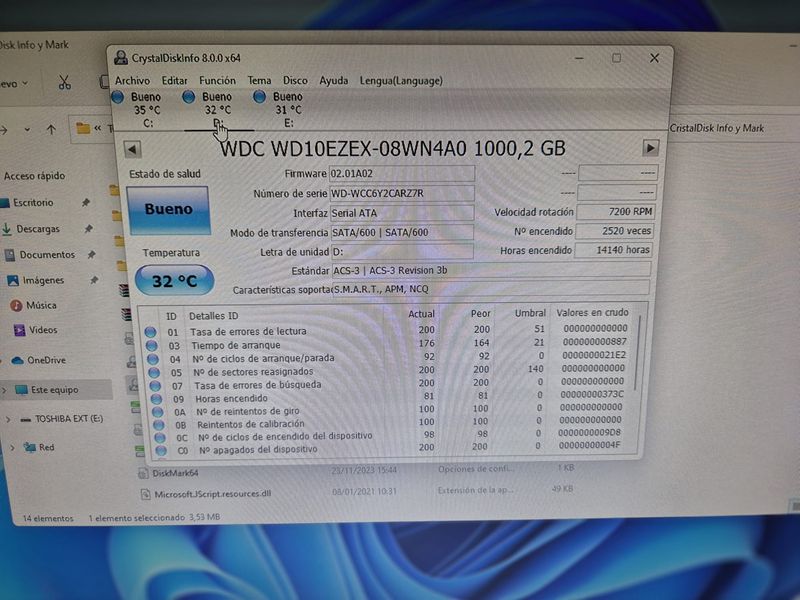Click the power-on hours field 14140 horas
800x600 pixels.
click(613, 250)
